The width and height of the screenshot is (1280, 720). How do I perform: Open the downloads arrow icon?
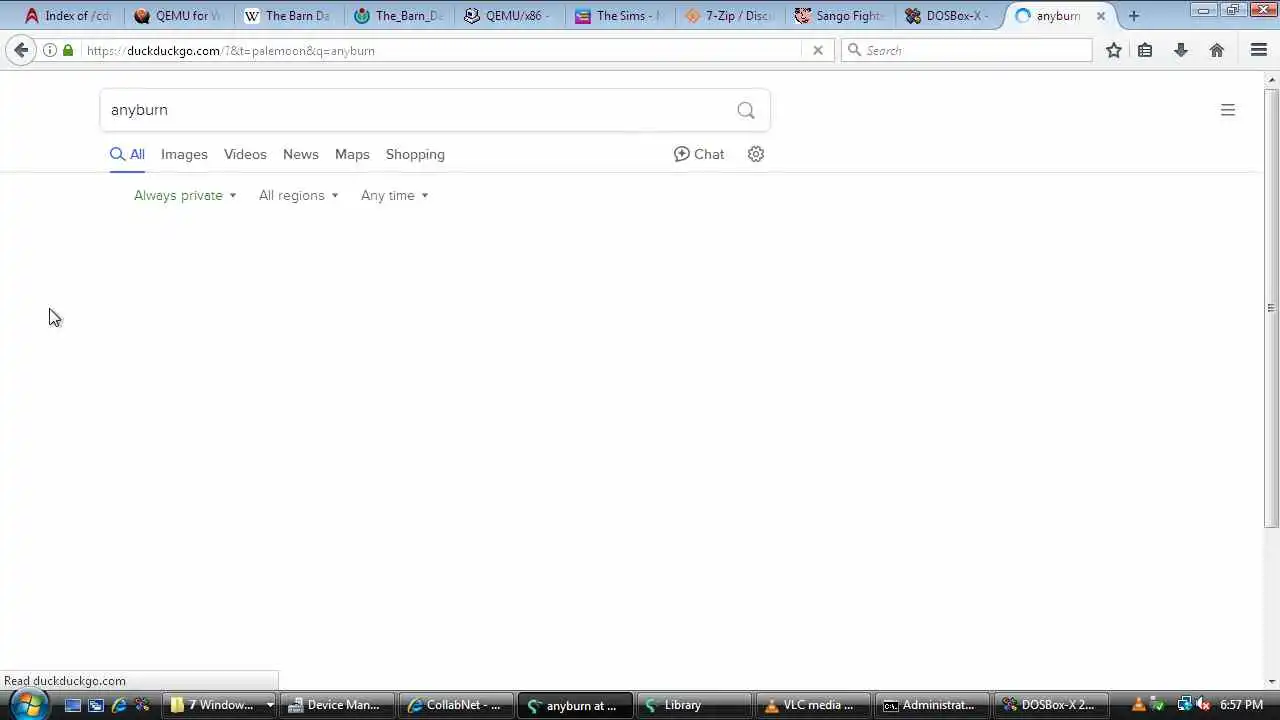(x=1181, y=50)
